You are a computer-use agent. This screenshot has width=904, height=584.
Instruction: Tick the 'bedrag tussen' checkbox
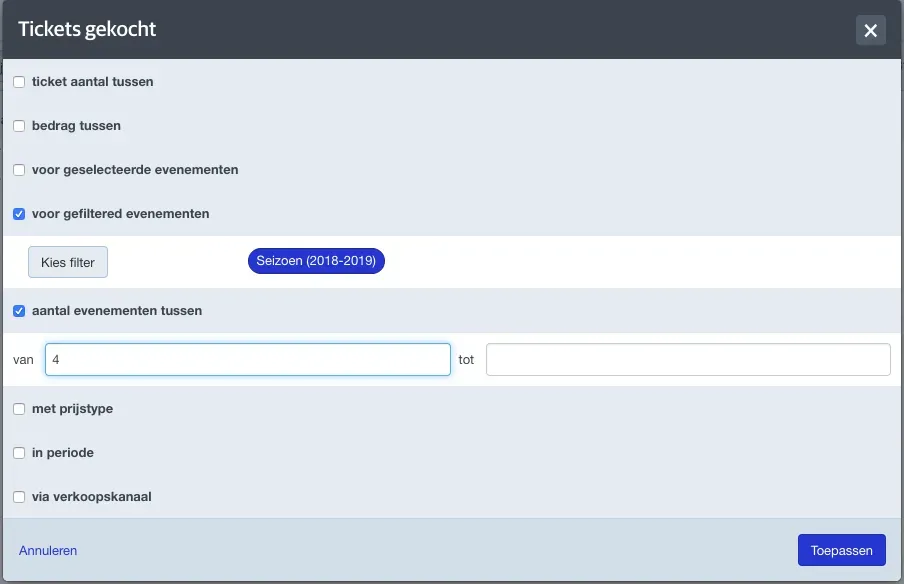point(19,126)
